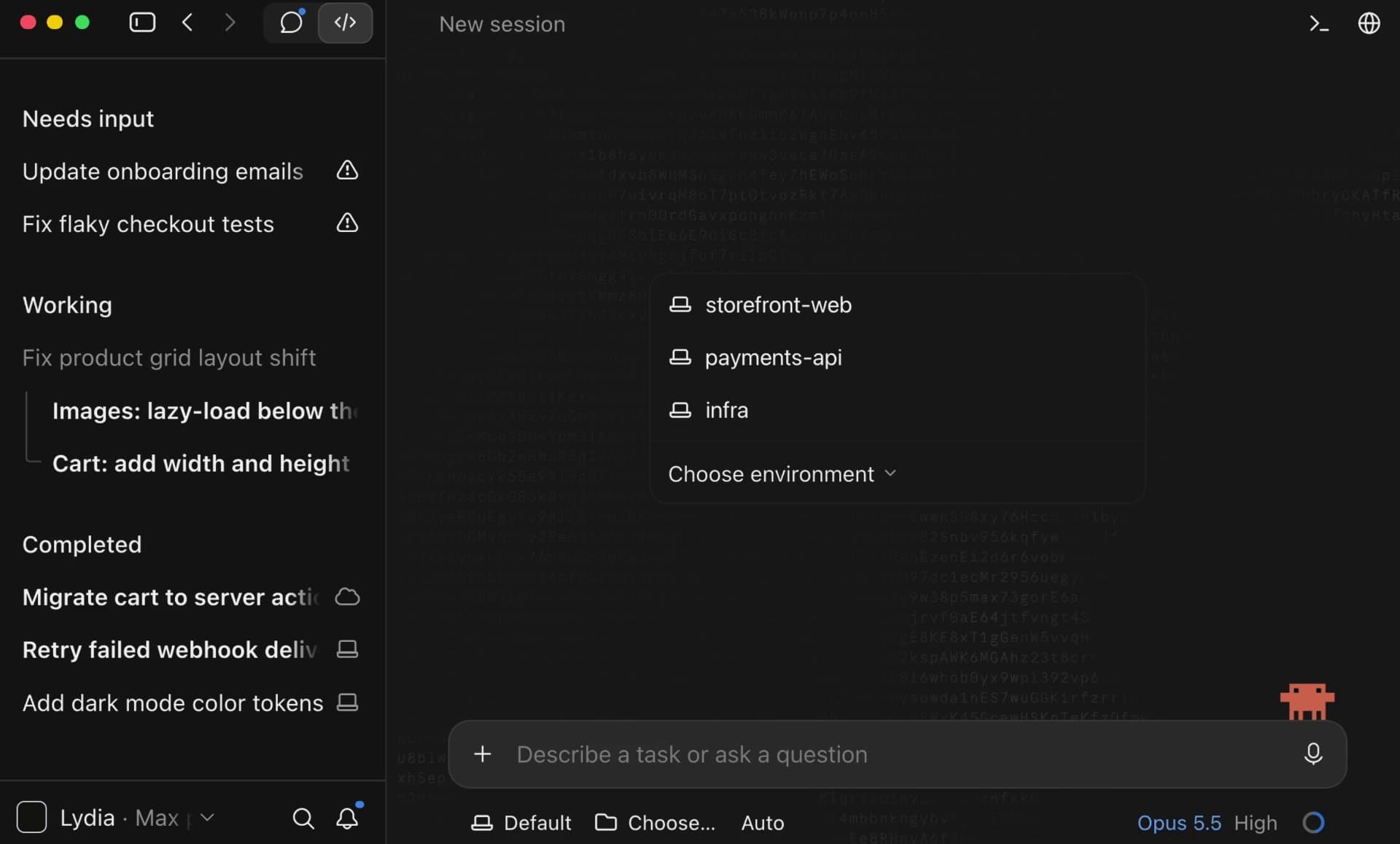Click the globe icon in header

point(1369,23)
